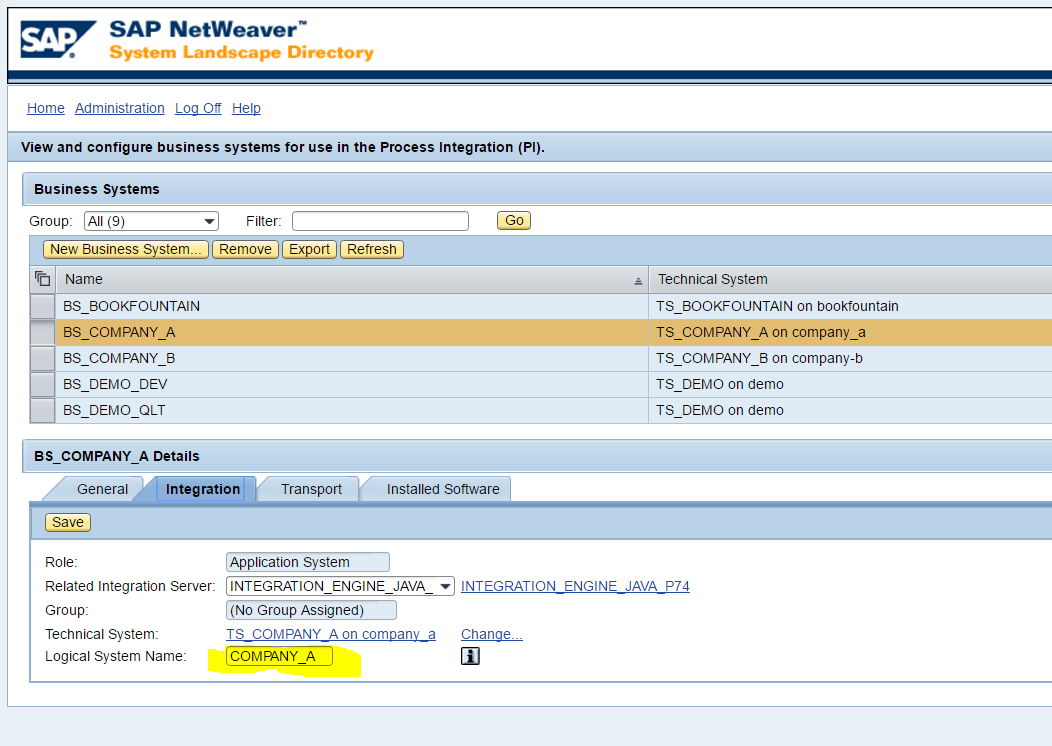The width and height of the screenshot is (1052, 746).
Task: Select the BS_COMPANY_B name cell
Action: click(352, 358)
